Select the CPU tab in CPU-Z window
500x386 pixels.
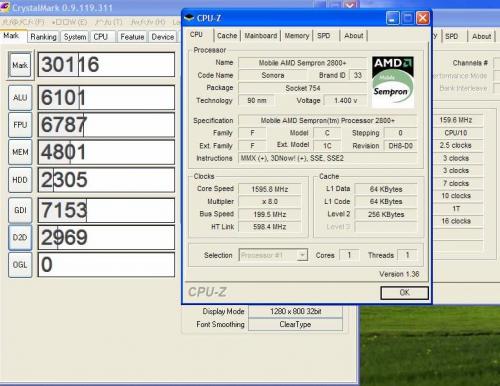pyautogui.click(x=196, y=35)
